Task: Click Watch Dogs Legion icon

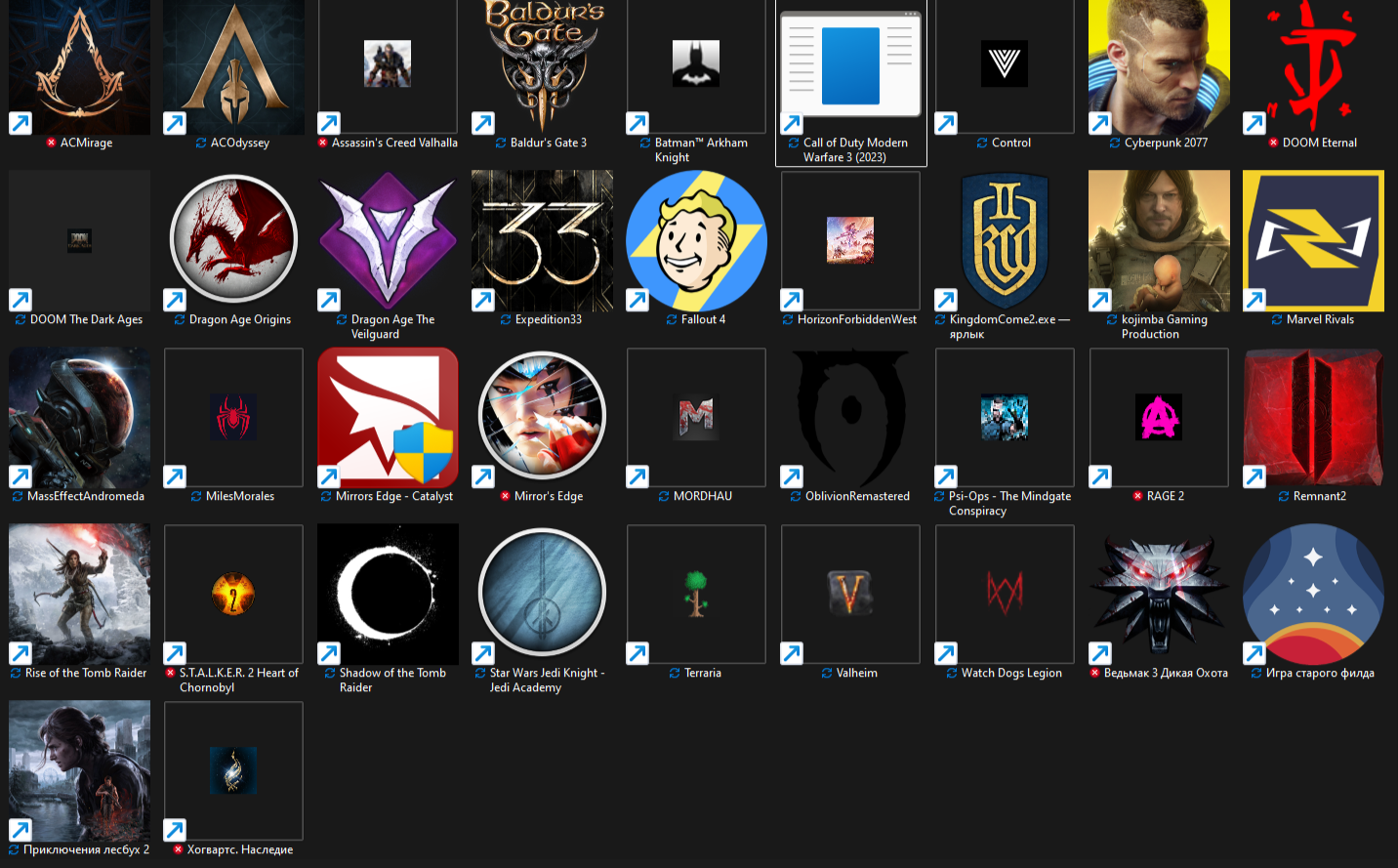Action: pyautogui.click(x=1005, y=595)
